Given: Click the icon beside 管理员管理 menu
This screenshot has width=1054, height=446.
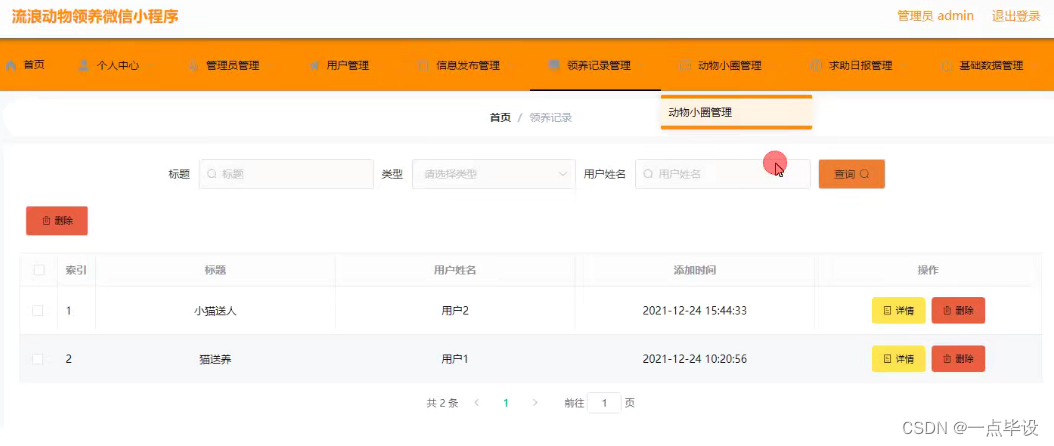Looking at the screenshot, I should [194, 66].
